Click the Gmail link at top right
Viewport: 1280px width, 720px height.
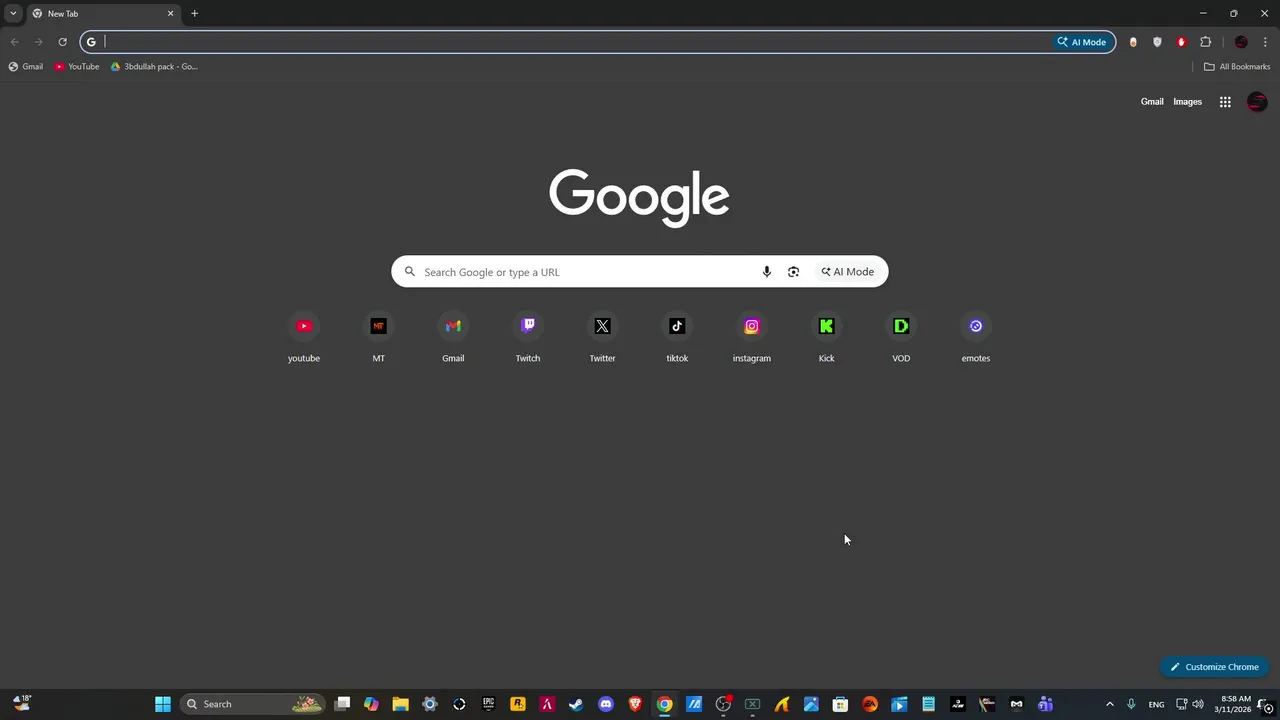click(1152, 102)
